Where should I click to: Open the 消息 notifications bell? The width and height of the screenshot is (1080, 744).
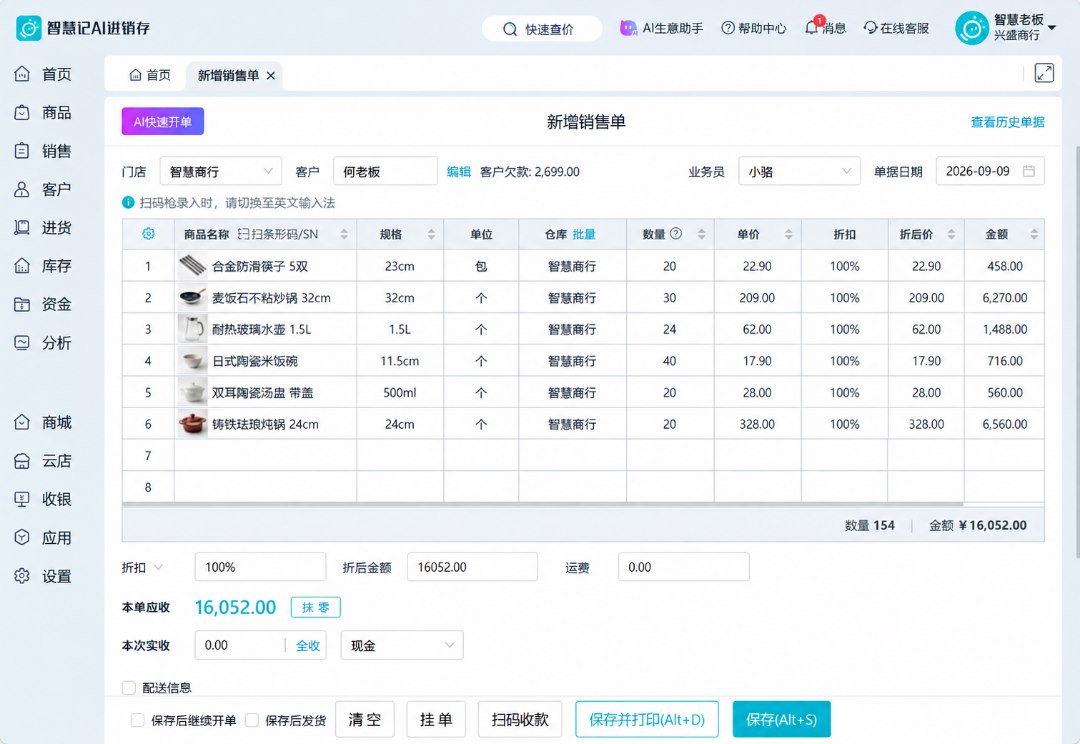point(812,28)
